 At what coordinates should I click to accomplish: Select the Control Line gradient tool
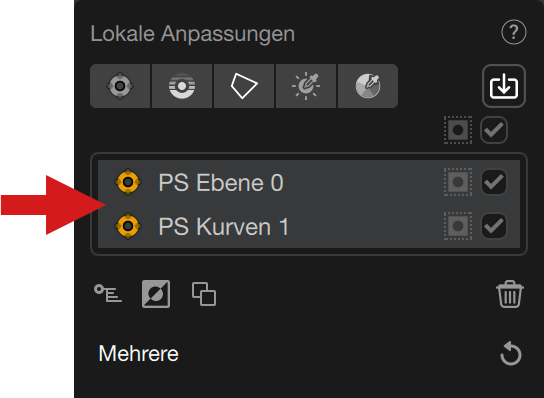click(x=182, y=86)
